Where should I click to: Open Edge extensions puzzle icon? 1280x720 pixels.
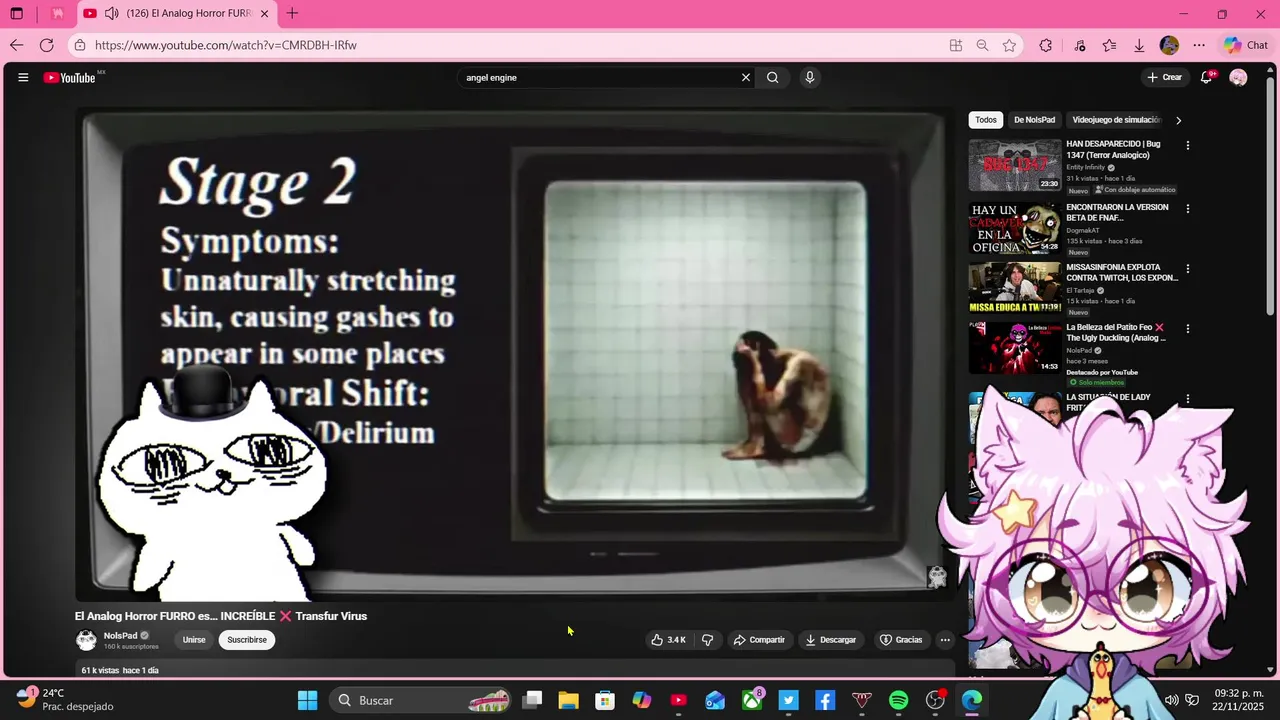click(x=1046, y=45)
